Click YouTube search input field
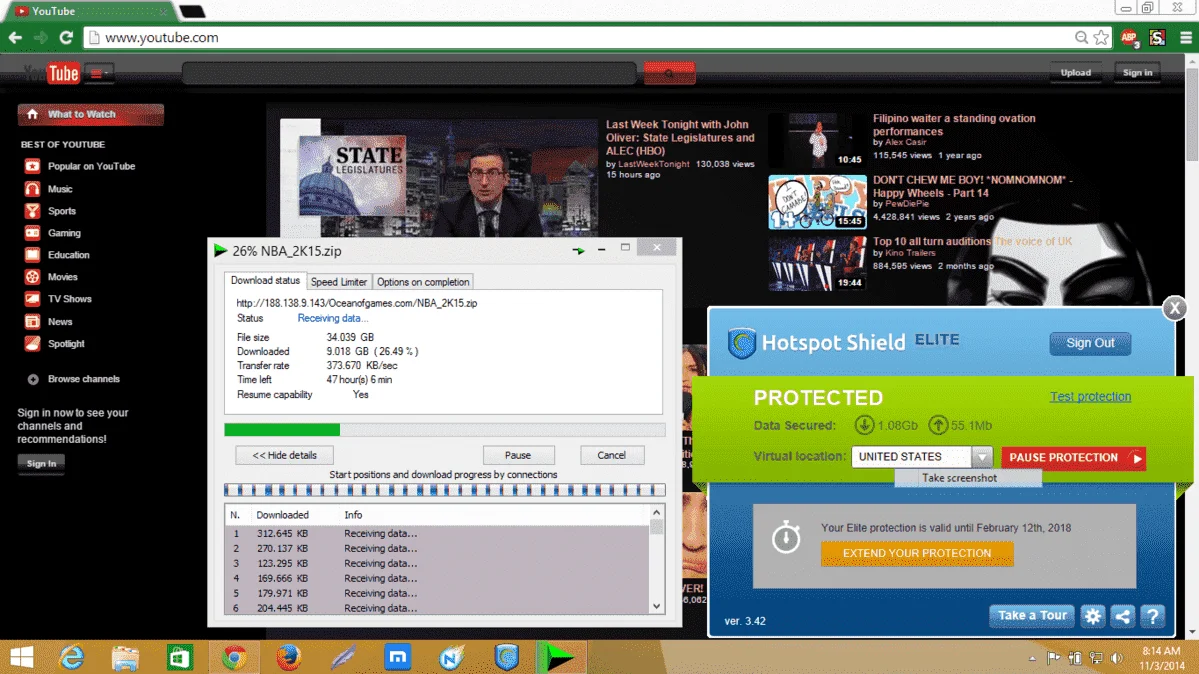The image size is (1199, 674). tap(409, 73)
